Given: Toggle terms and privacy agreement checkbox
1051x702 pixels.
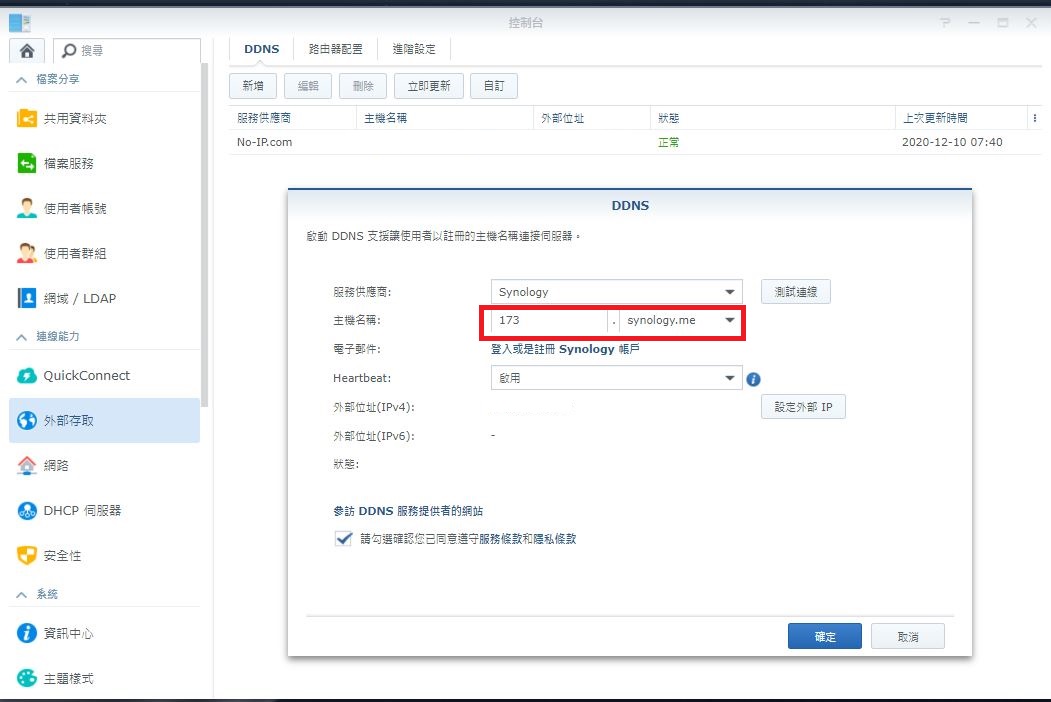Looking at the screenshot, I should click(343, 538).
